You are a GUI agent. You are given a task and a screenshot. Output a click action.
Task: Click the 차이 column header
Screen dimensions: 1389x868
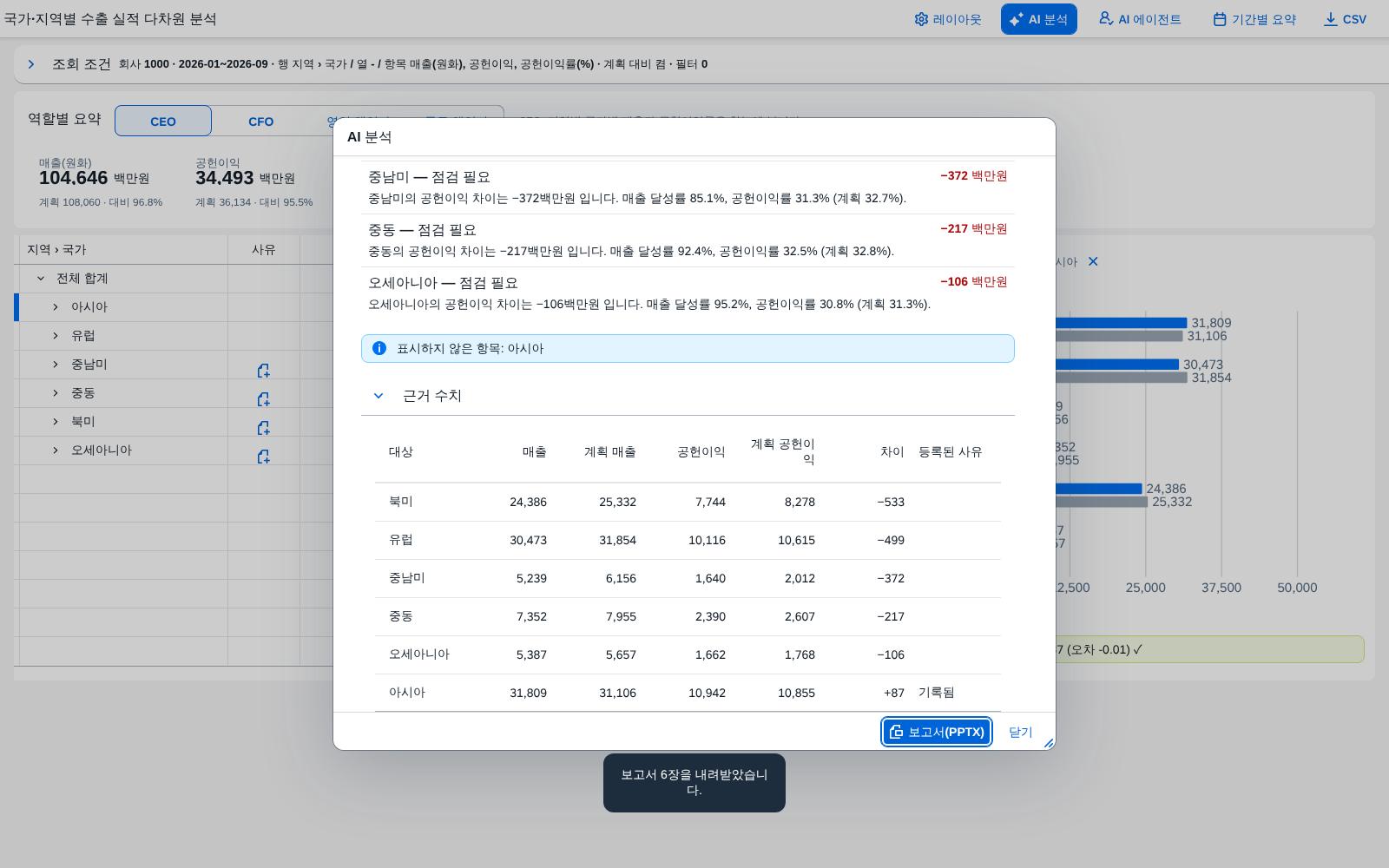coord(892,451)
